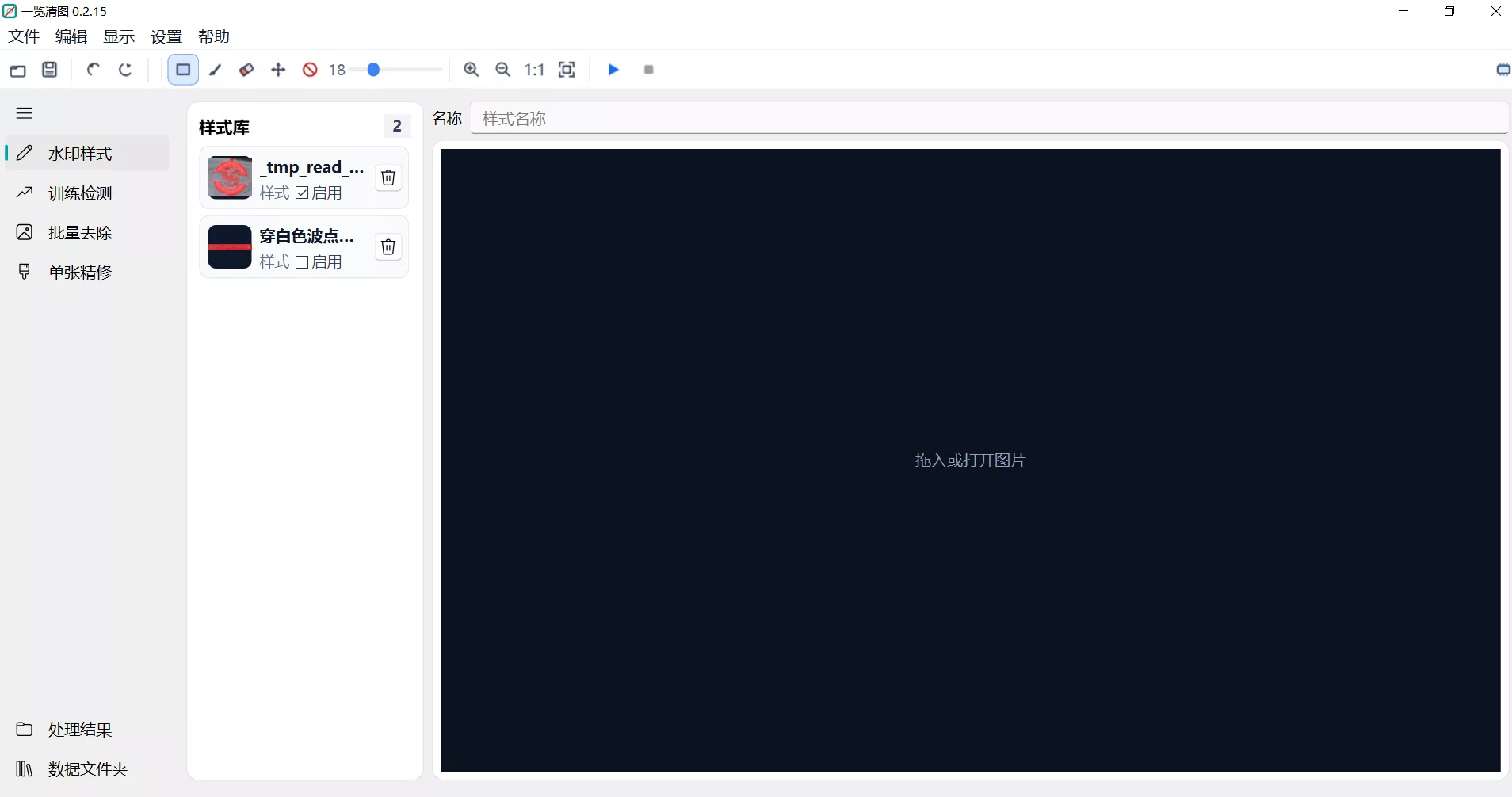Go to 水印样式 section
Image resolution: width=1512 pixels, height=797 pixels.
point(87,153)
